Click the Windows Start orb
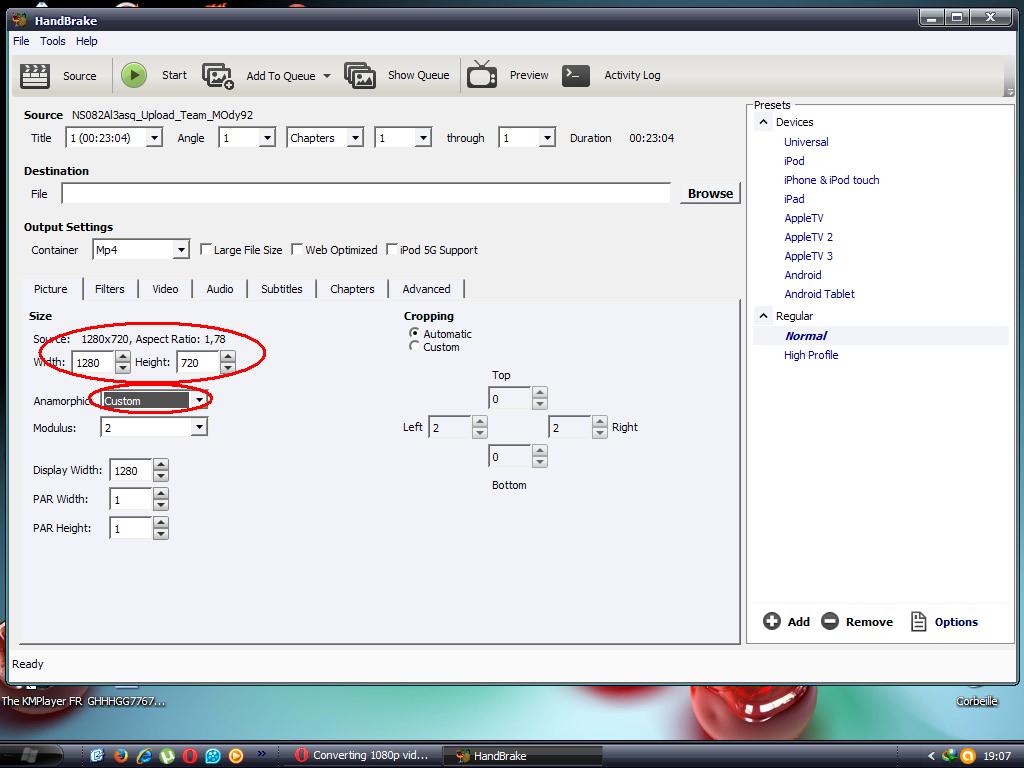 [28, 756]
